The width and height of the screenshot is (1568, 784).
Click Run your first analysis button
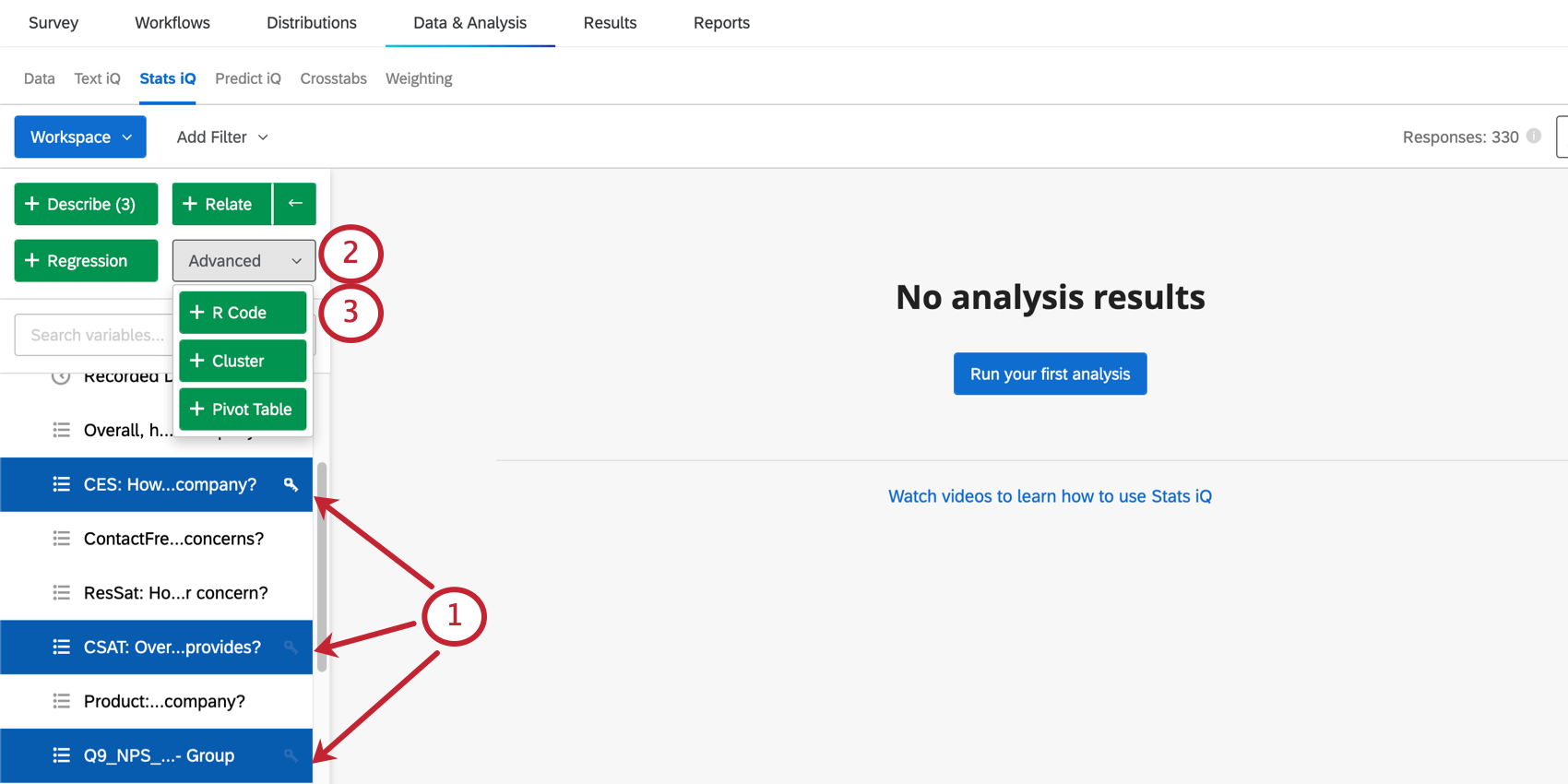point(1050,374)
